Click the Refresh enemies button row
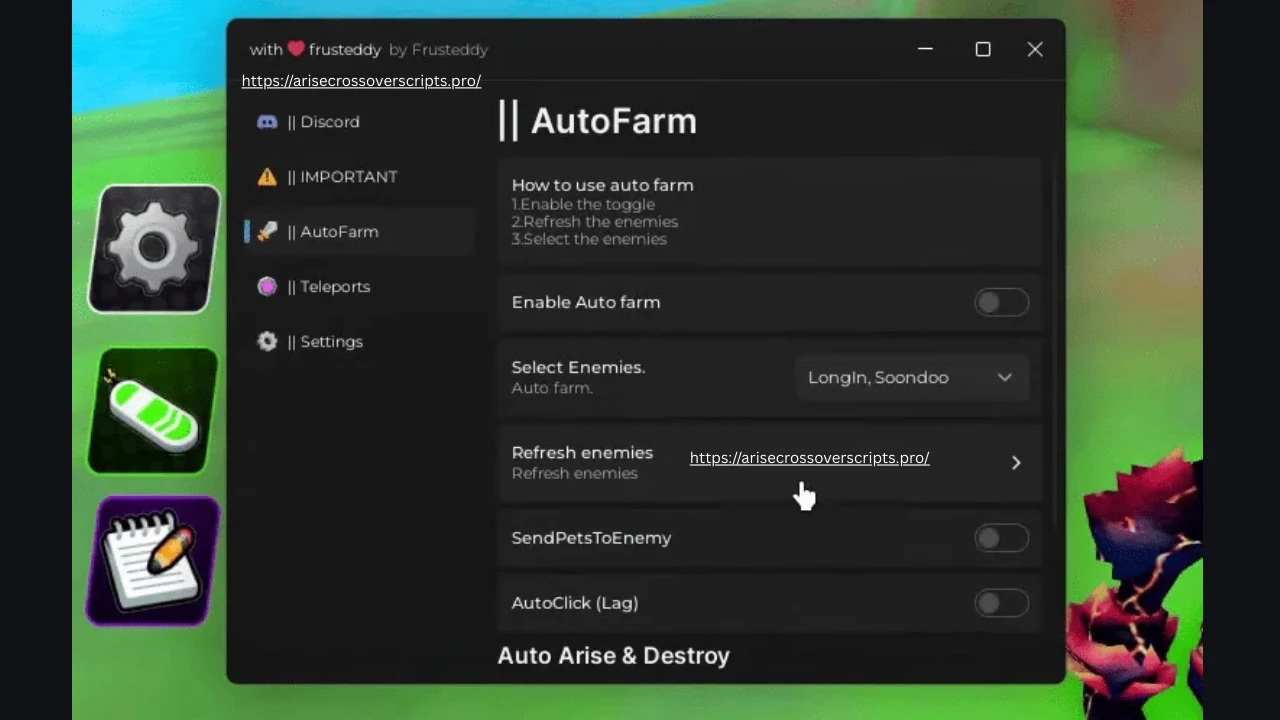 (x=770, y=463)
